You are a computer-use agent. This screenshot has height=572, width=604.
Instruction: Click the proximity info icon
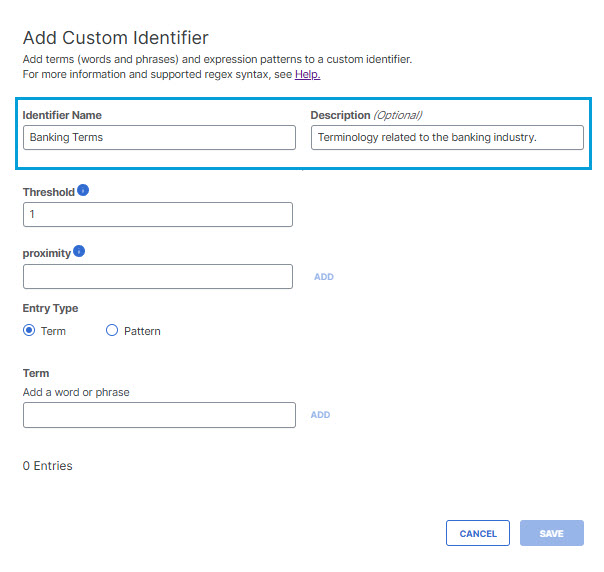(79, 251)
